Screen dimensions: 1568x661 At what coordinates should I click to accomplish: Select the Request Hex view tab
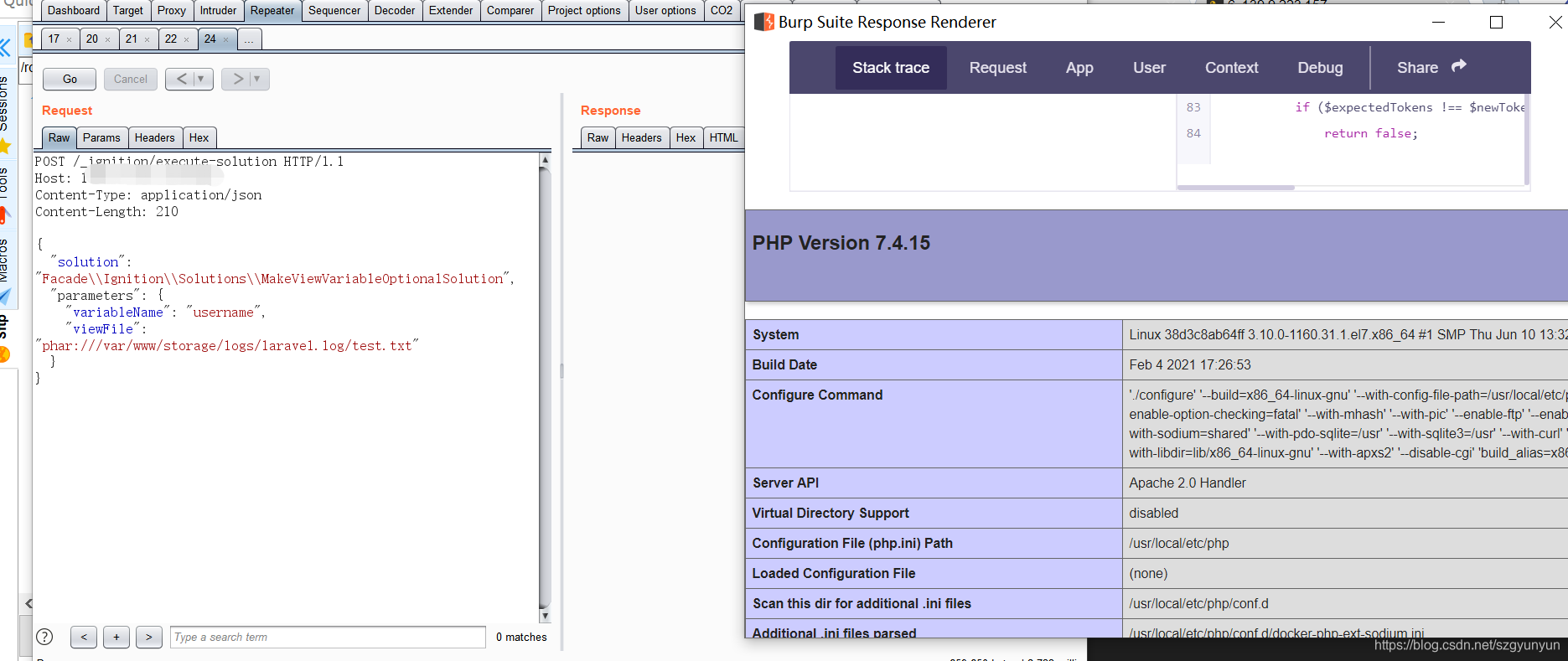[199, 137]
